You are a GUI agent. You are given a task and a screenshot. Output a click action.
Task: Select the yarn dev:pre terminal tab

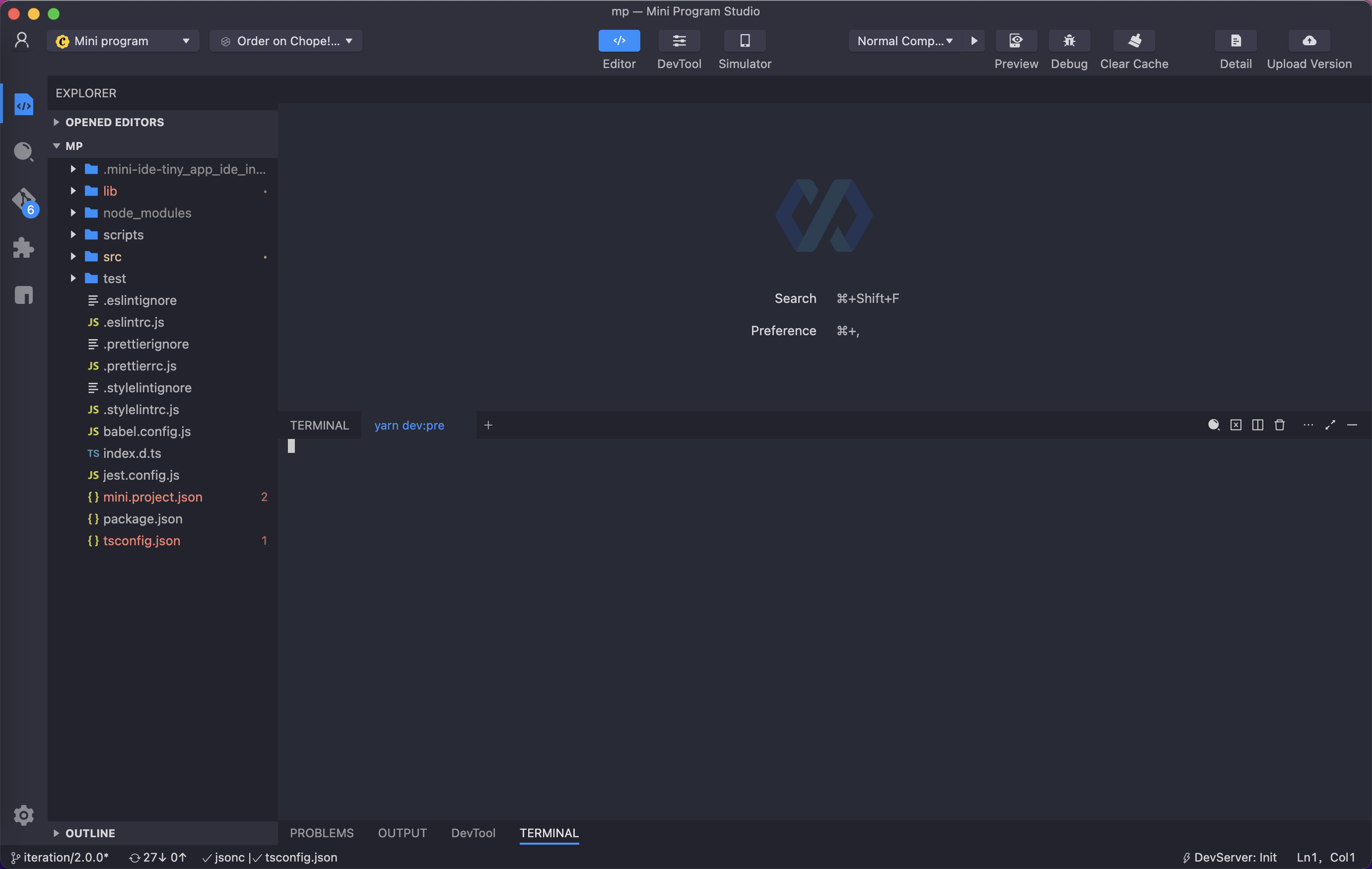point(409,425)
